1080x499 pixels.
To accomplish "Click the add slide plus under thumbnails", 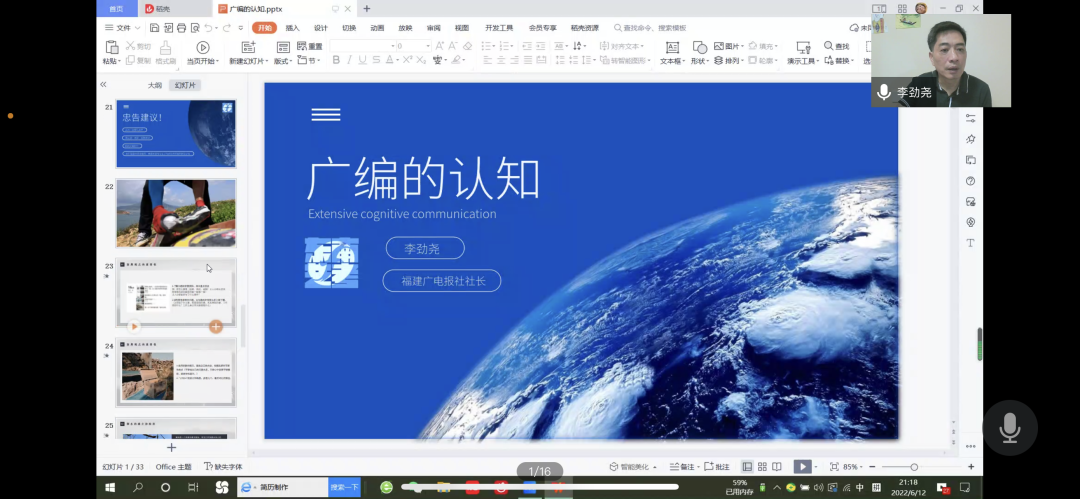I will tap(172, 447).
